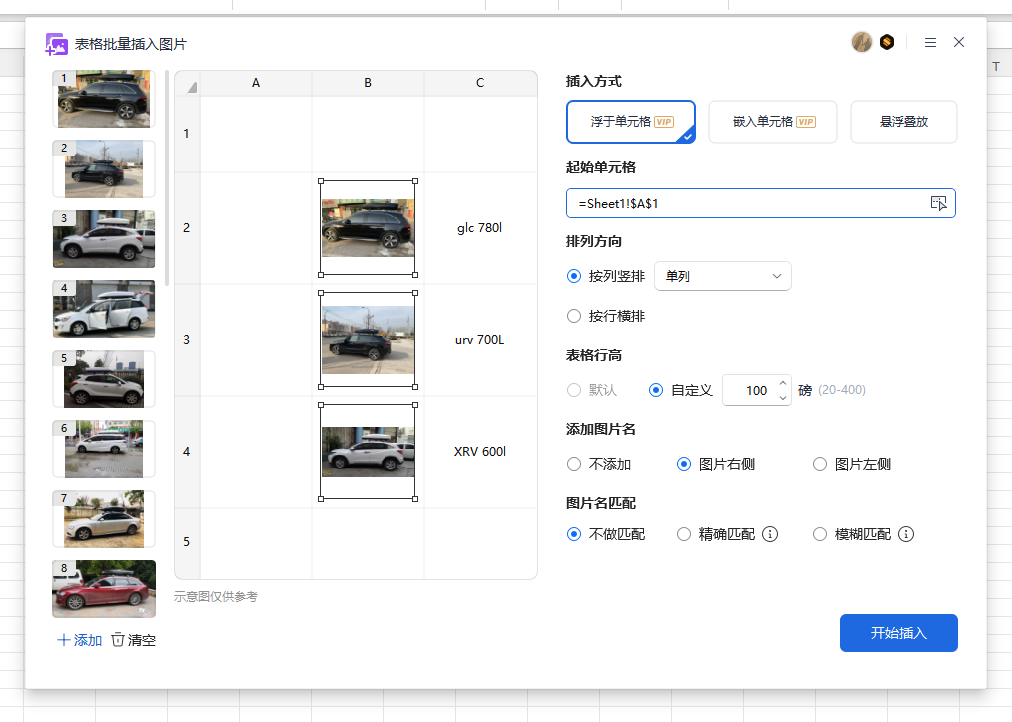Click the info icon beside 精确匹配
The height and width of the screenshot is (722, 1012).
pos(770,534)
